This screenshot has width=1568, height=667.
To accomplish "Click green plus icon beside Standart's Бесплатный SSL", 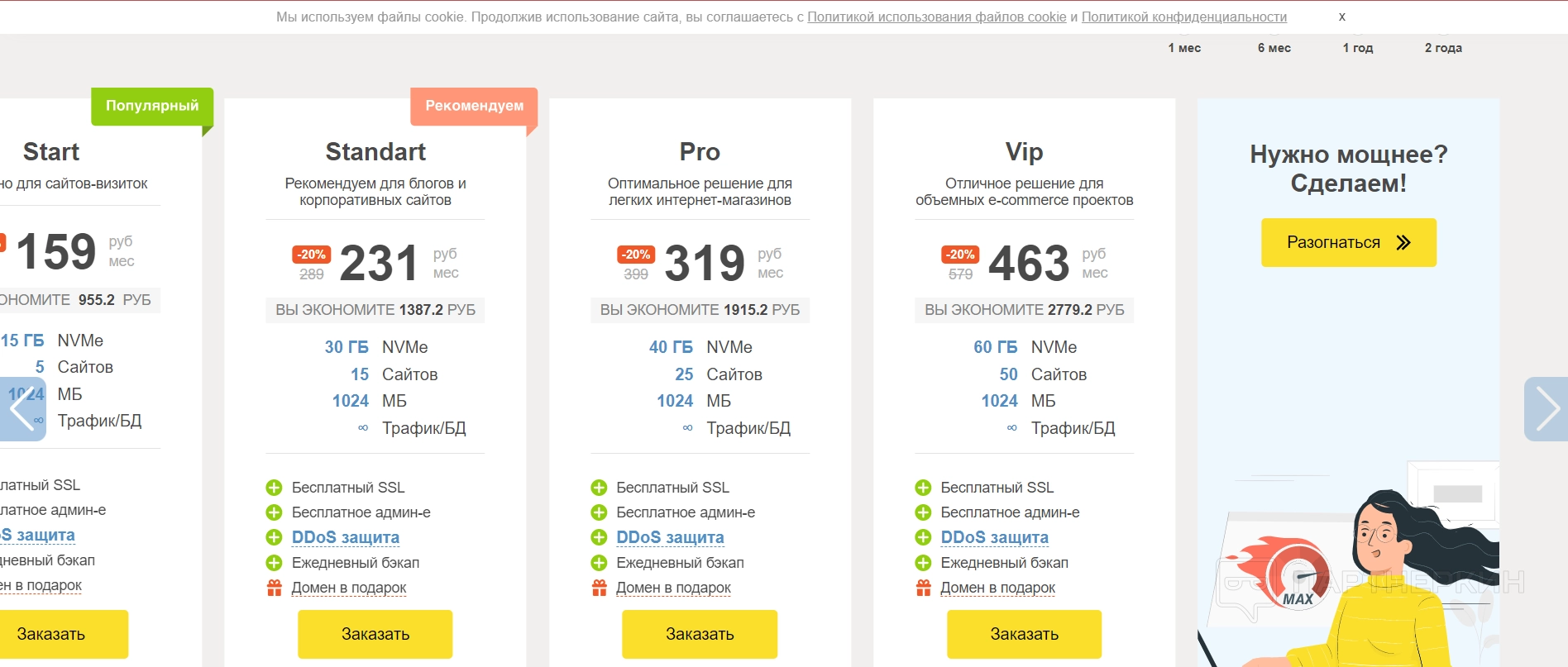I will tap(274, 488).
